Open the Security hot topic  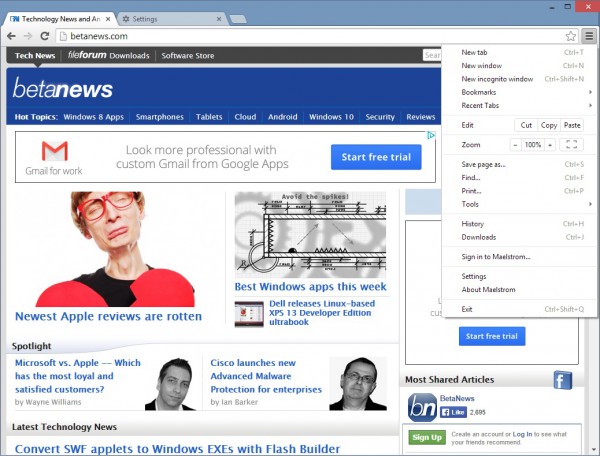point(380,117)
